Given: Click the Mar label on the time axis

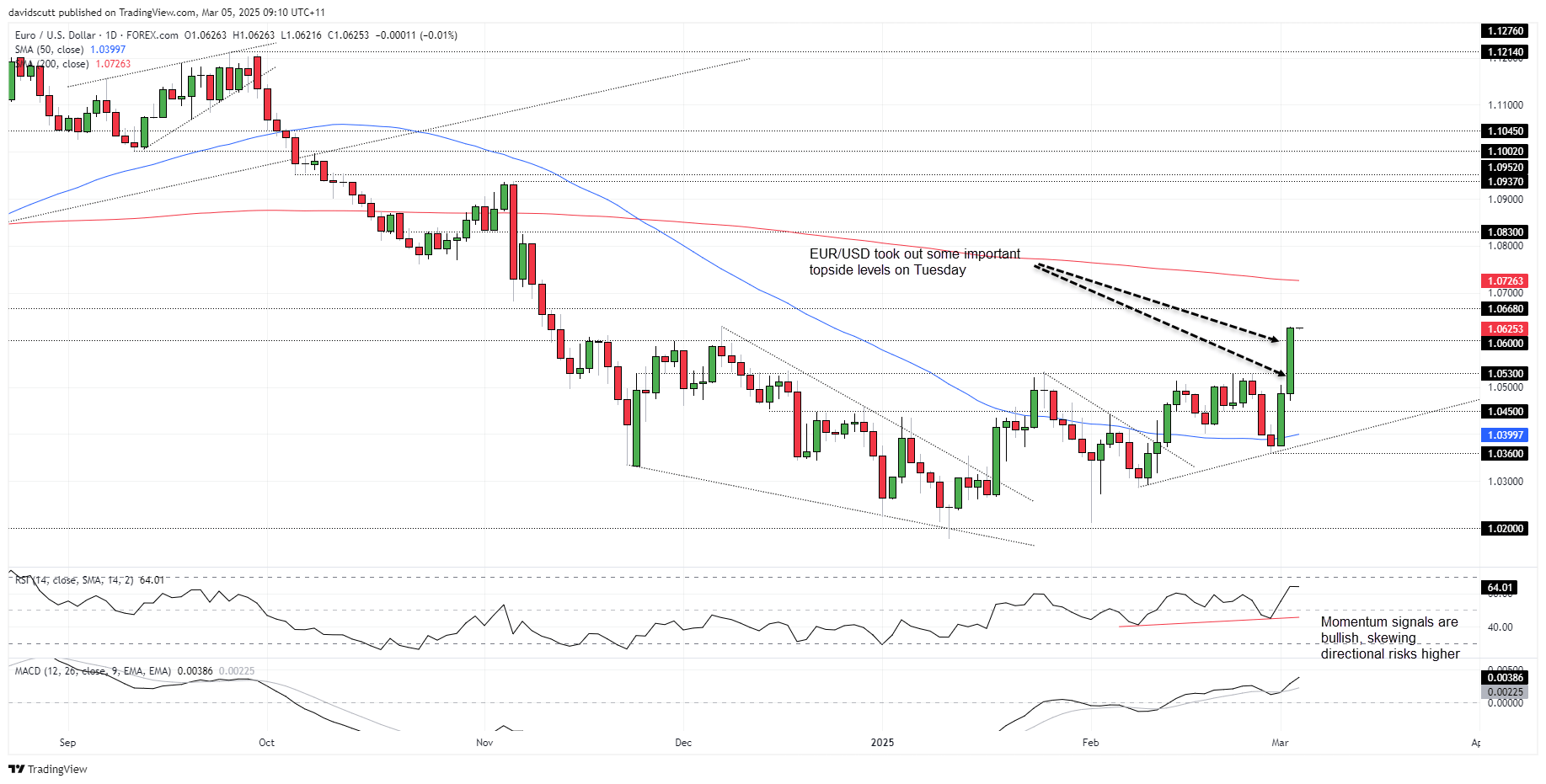Looking at the screenshot, I should 1280,743.
